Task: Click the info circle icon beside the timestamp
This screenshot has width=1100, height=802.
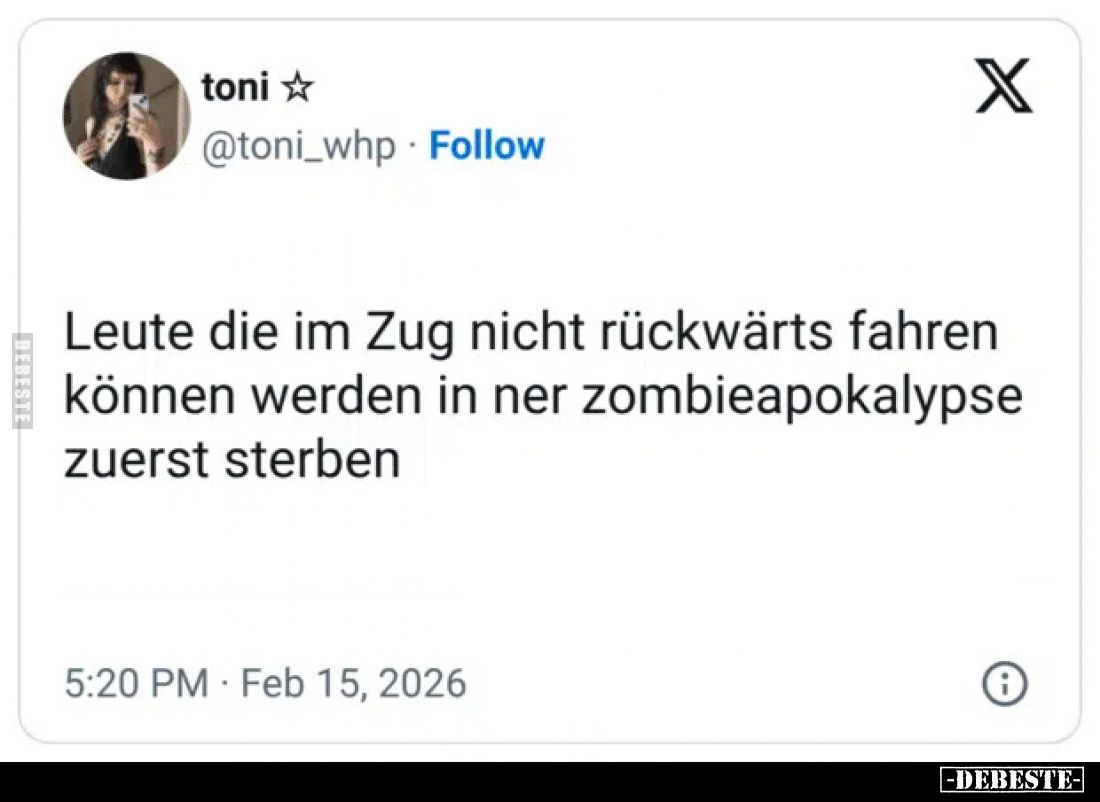Action: (x=1005, y=683)
